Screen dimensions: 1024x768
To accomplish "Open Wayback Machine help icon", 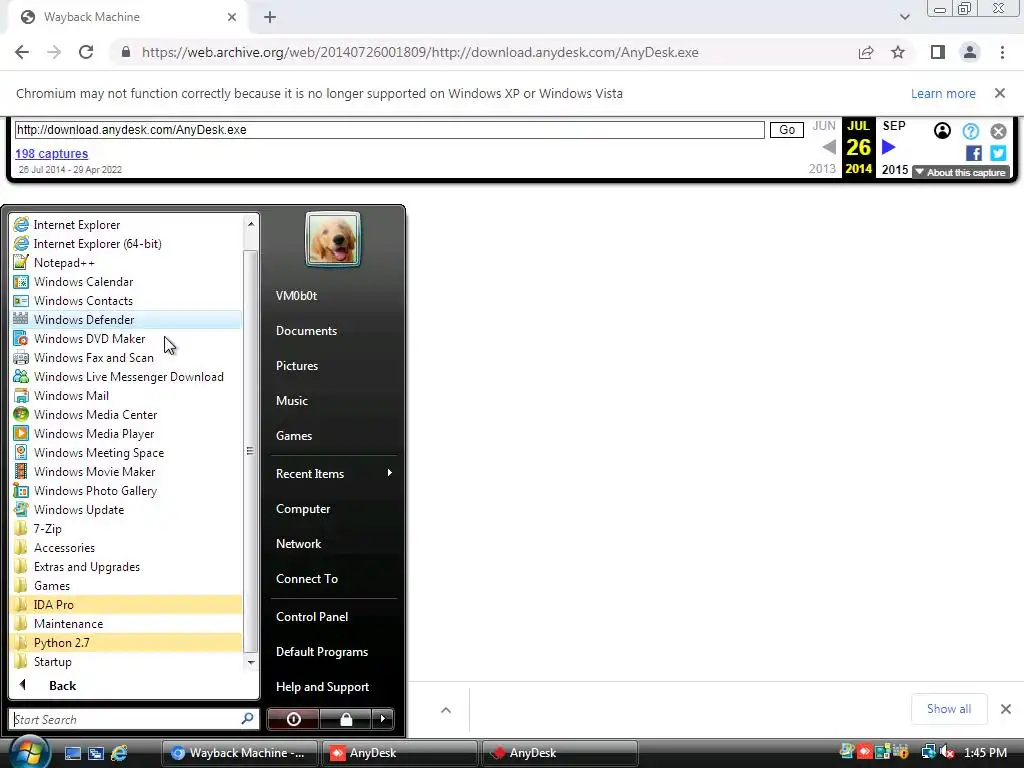I will (970, 131).
